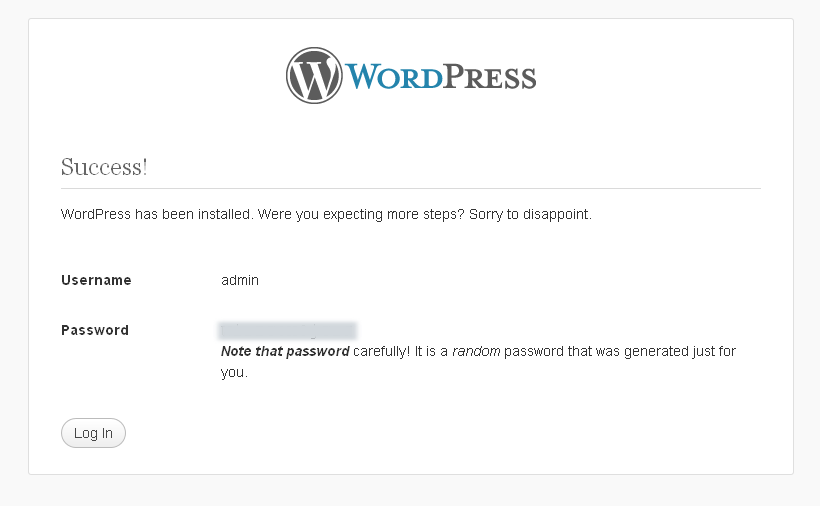Click the "Were you expecting more steps?" text
Screen dimensions: 820x506
click(361, 214)
